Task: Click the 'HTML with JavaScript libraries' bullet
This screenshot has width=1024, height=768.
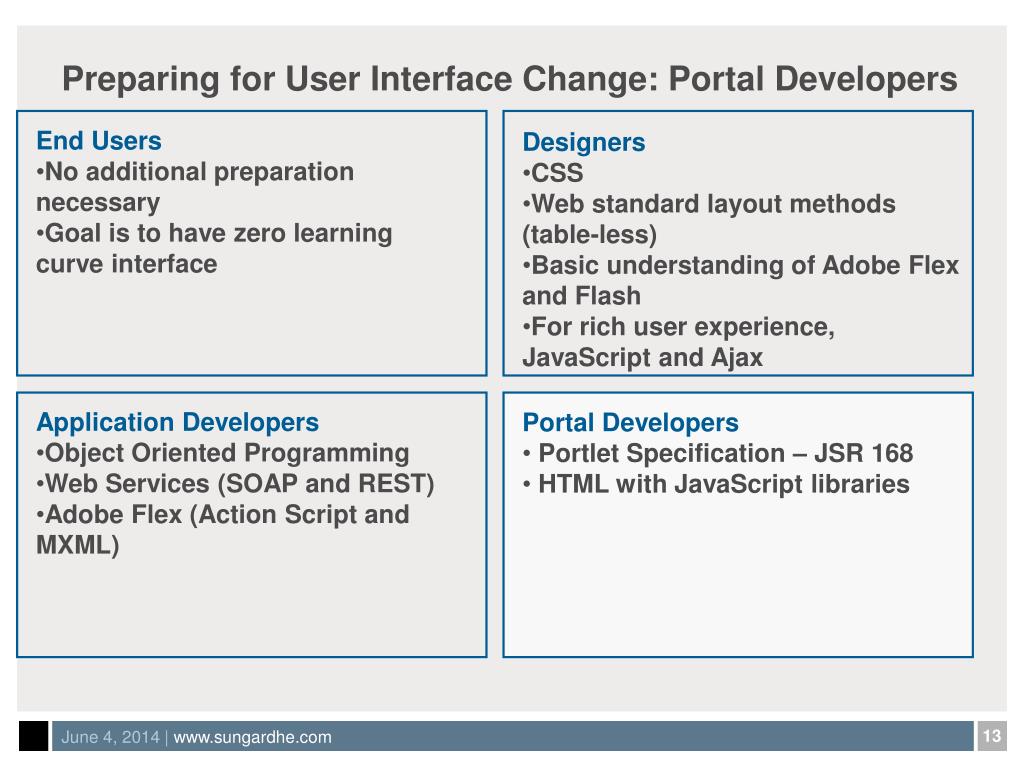Action: pos(716,484)
